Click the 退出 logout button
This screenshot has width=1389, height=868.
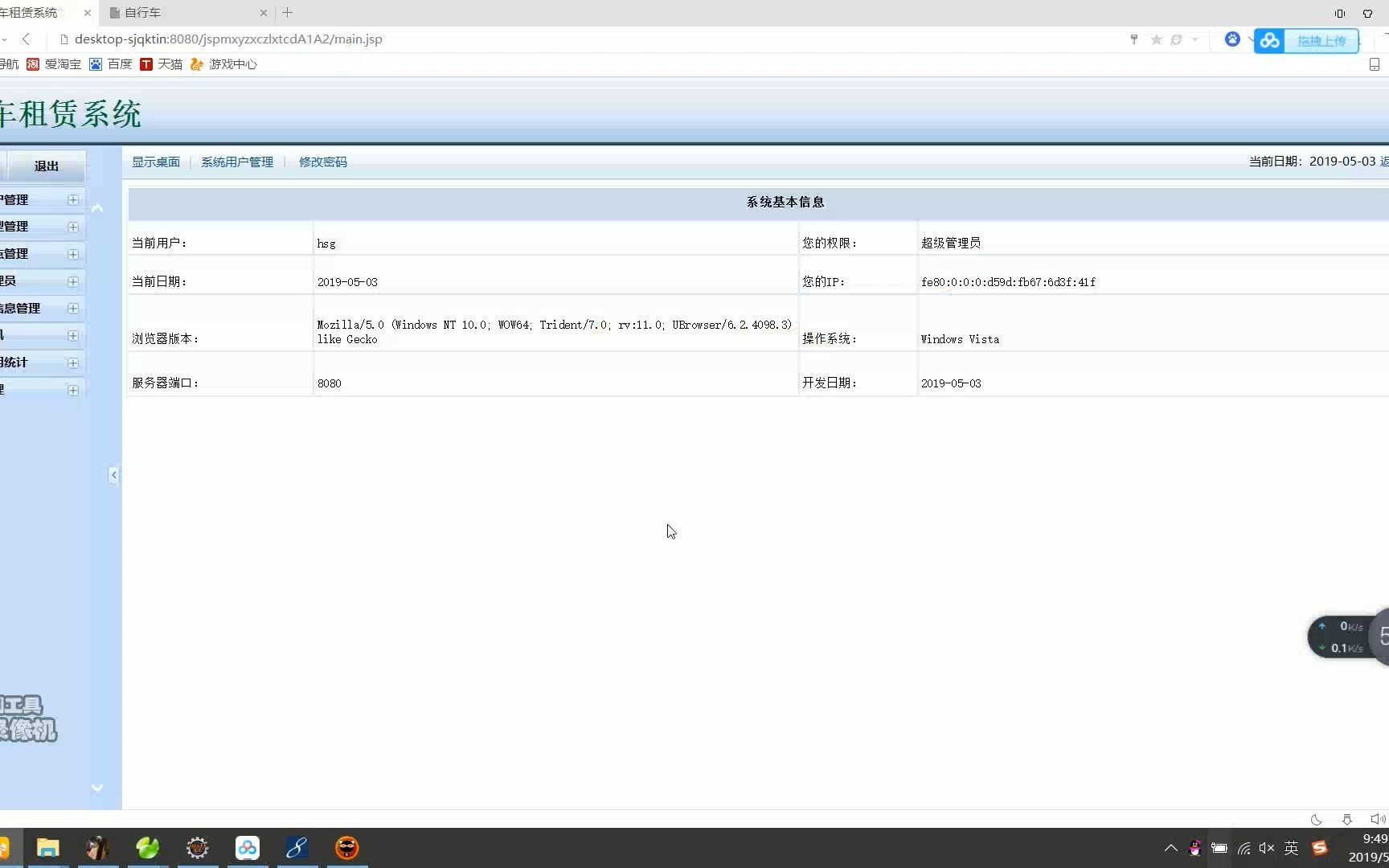[x=46, y=166]
